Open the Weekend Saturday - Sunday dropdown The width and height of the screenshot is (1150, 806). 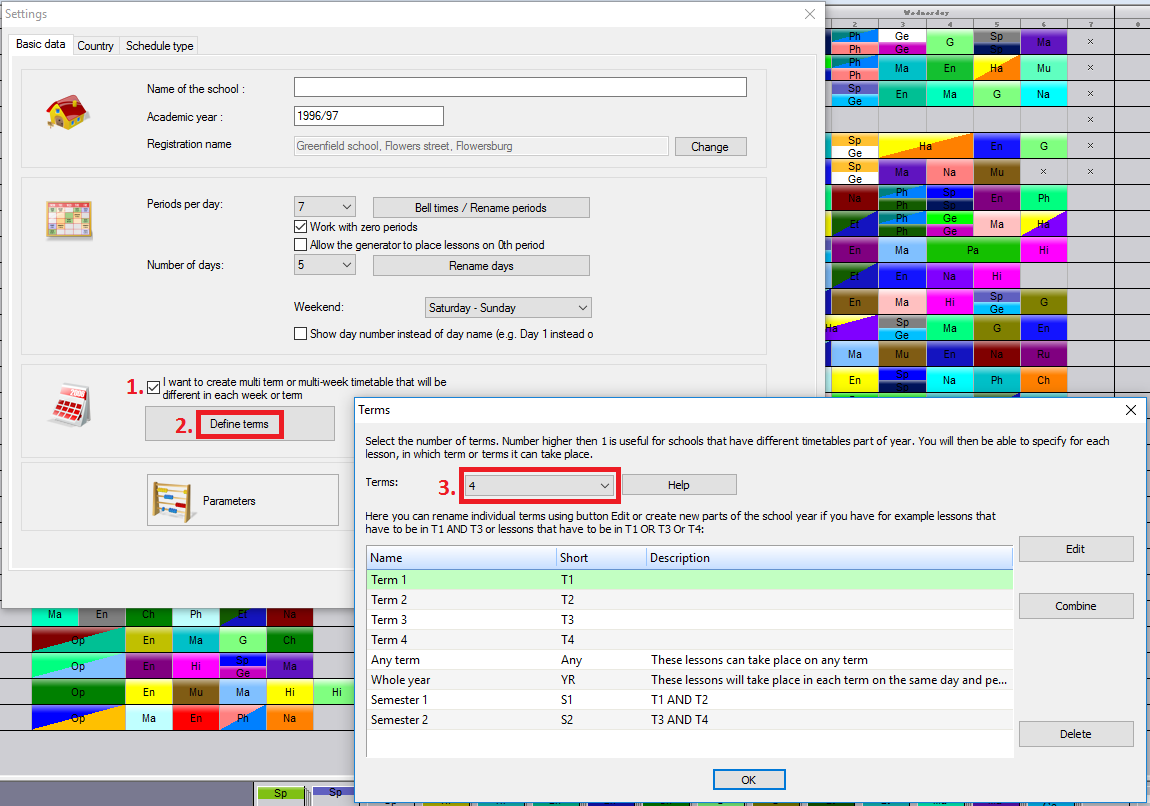[x=508, y=308]
